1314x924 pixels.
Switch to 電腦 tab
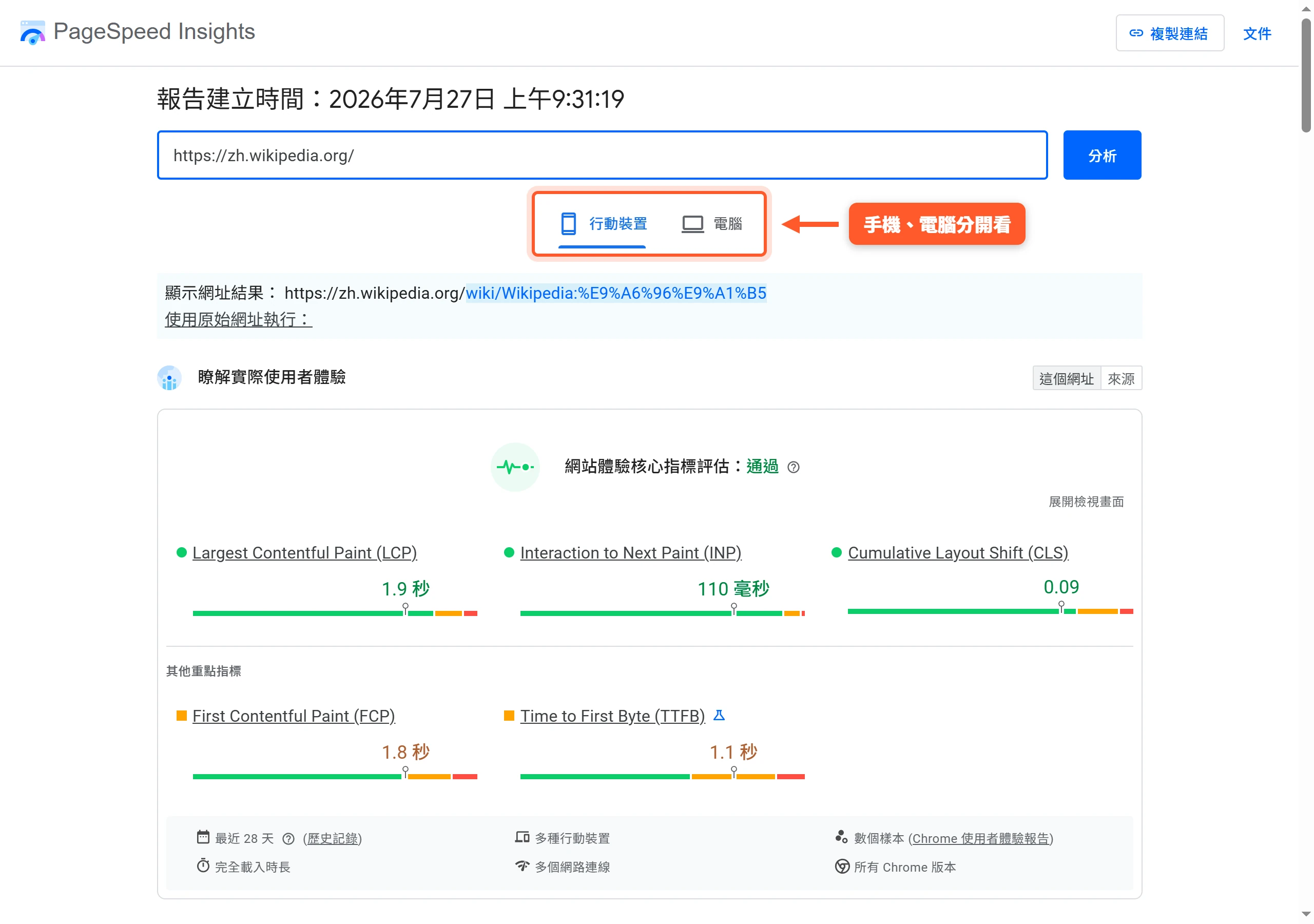[x=711, y=224]
